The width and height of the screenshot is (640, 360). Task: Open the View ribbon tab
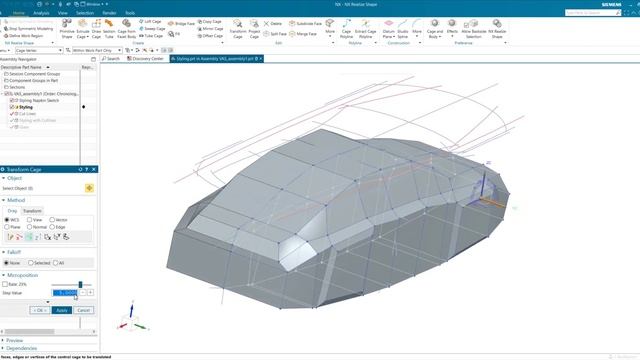coord(62,13)
